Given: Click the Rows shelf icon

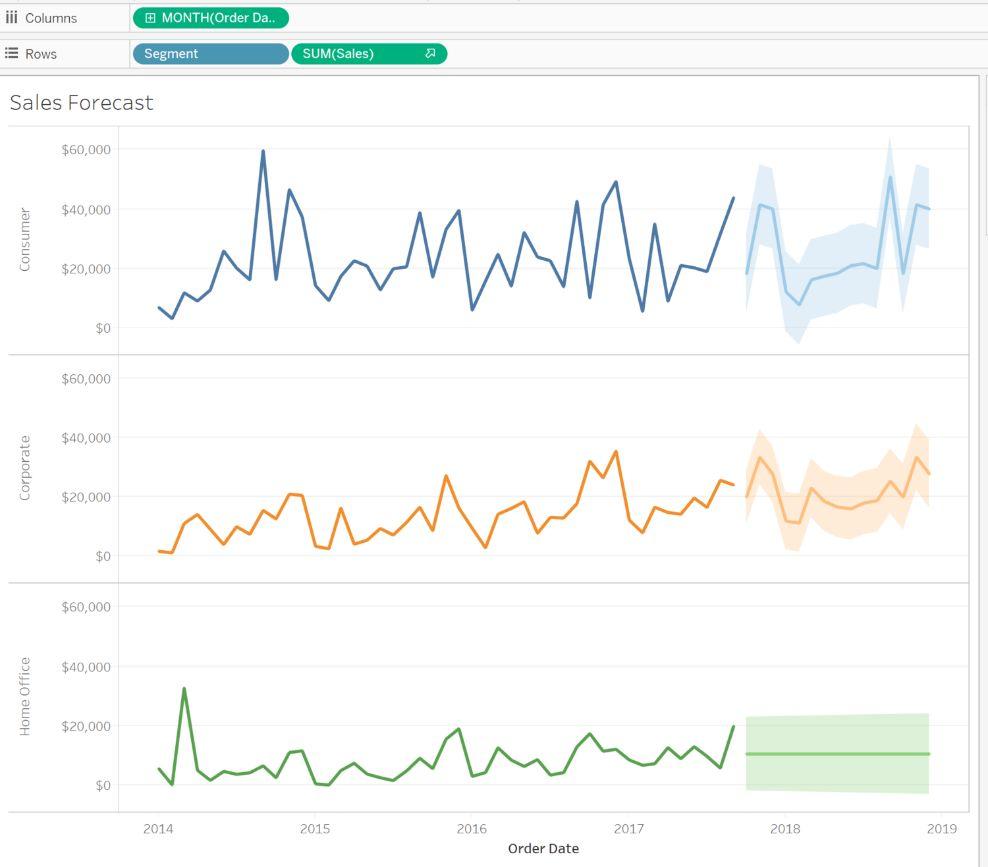Looking at the screenshot, I should coord(12,54).
